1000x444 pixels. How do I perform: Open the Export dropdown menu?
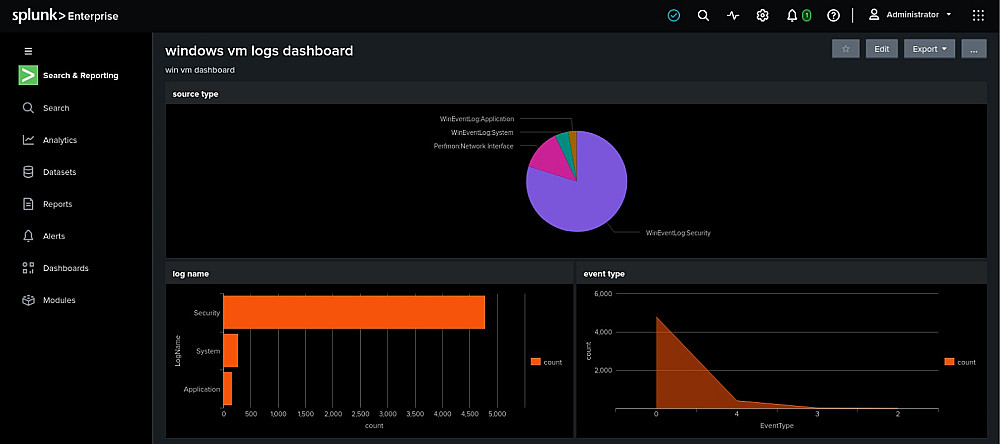coord(929,48)
